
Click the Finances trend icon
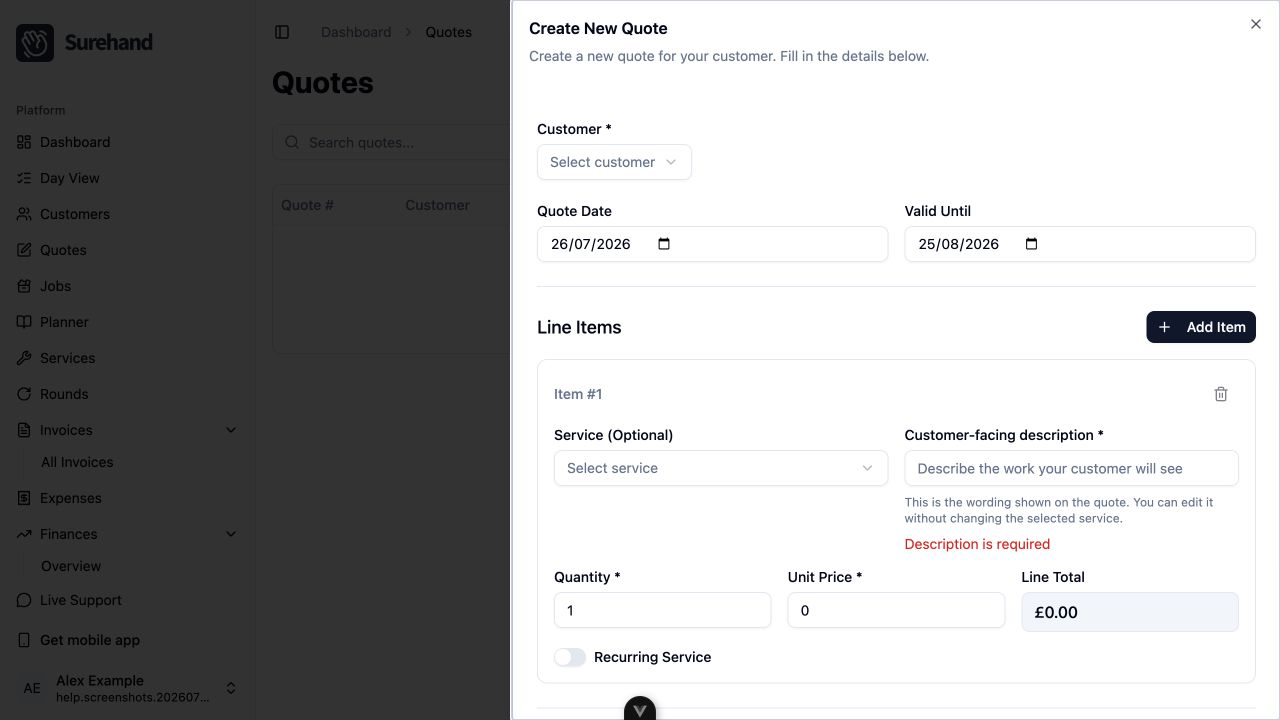24,534
